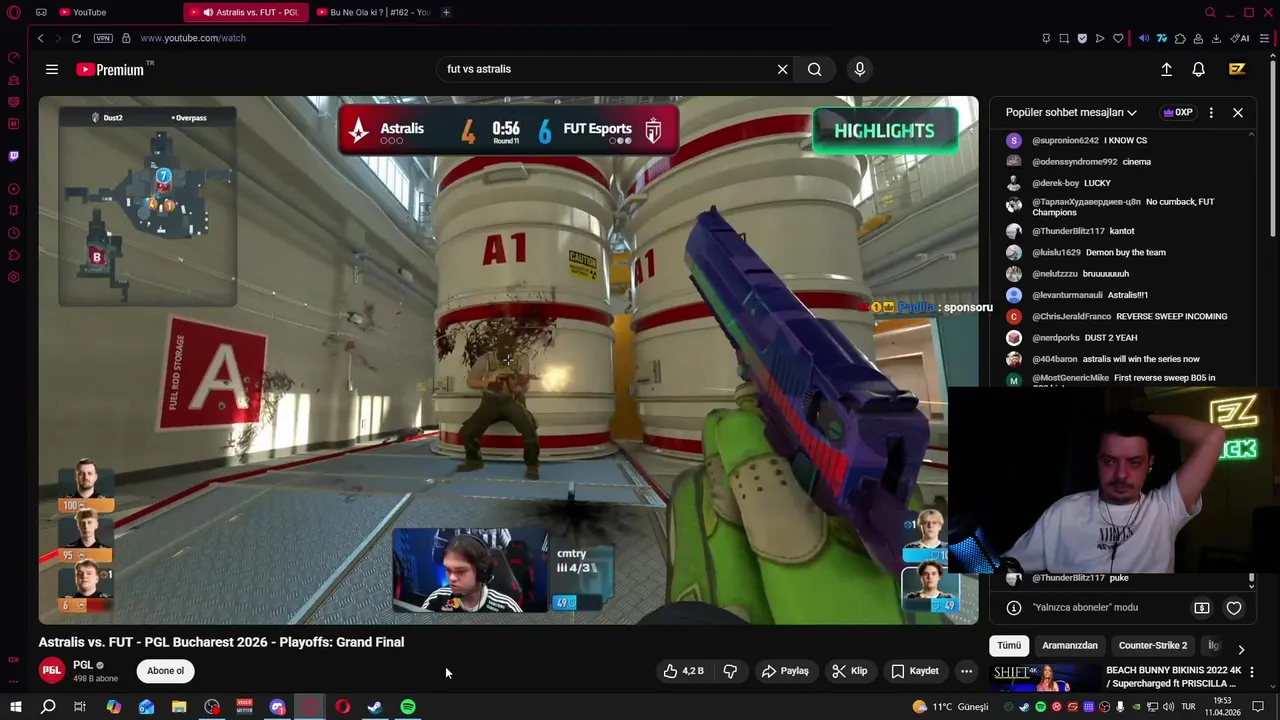Open Twitch in Opera sidebar

pyautogui.click(x=13, y=156)
